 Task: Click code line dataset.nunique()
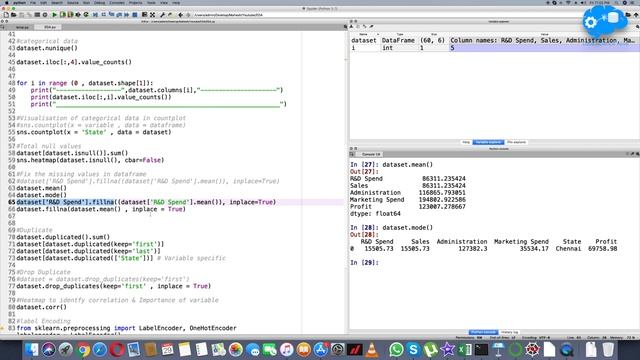(47, 48)
